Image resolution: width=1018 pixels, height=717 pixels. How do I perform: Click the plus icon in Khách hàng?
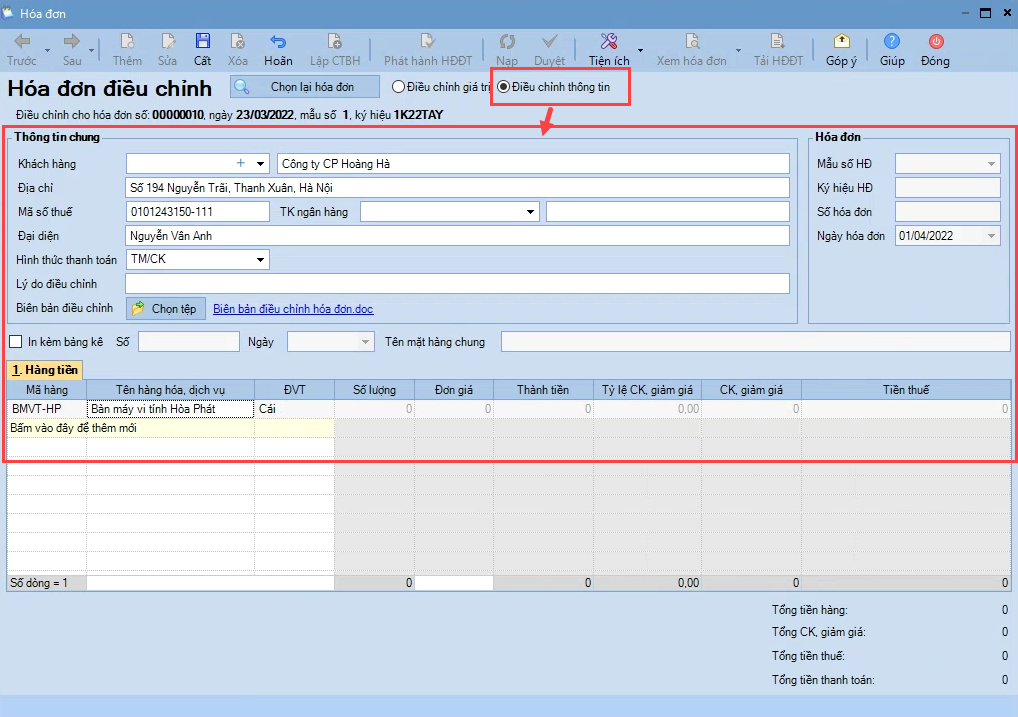241,164
